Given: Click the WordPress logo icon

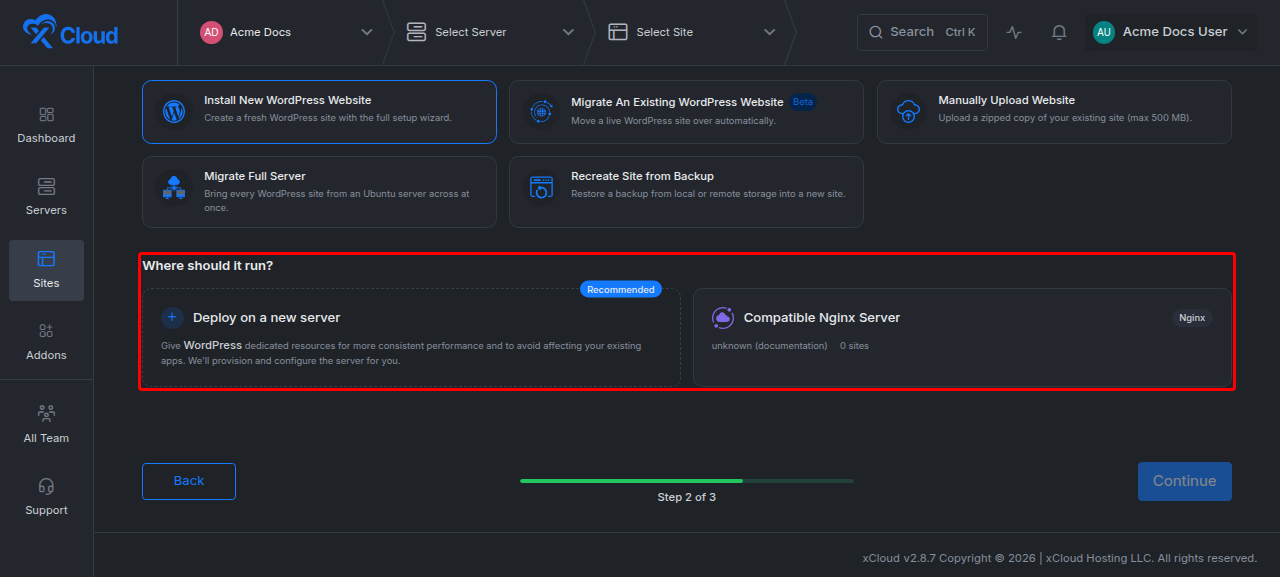Looking at the screenshot, I should click(174, 111).
